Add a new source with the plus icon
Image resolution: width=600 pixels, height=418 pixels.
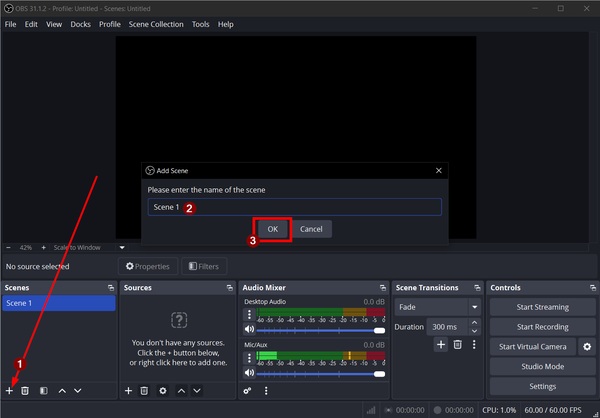(128, 390)
